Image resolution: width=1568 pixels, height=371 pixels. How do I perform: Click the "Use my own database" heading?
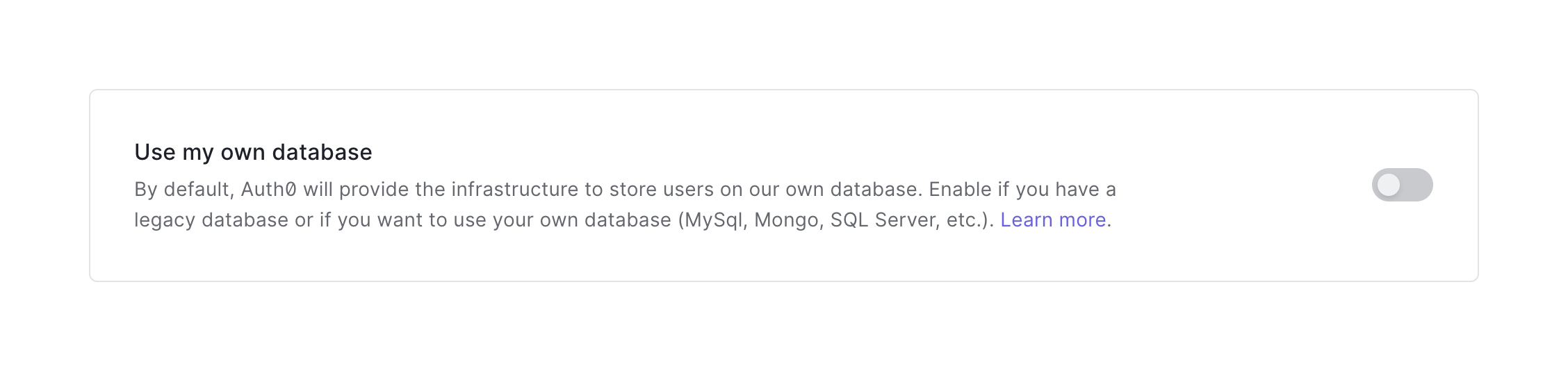[253, 152]
